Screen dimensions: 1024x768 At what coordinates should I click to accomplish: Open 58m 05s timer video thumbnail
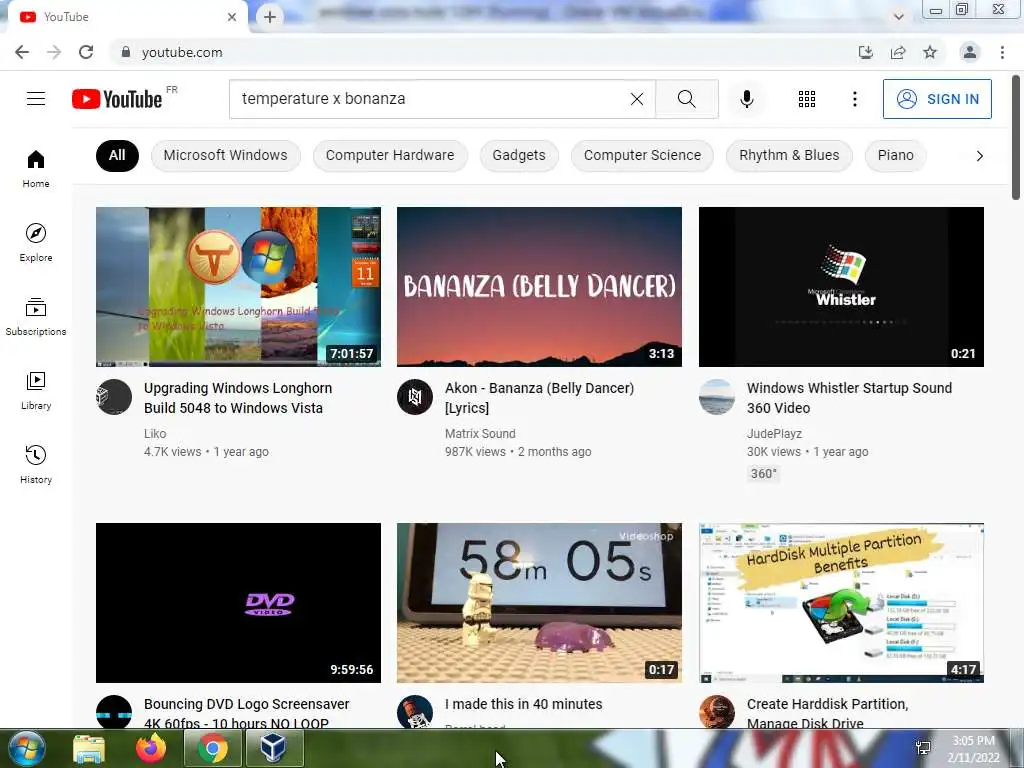coord(539,603)
